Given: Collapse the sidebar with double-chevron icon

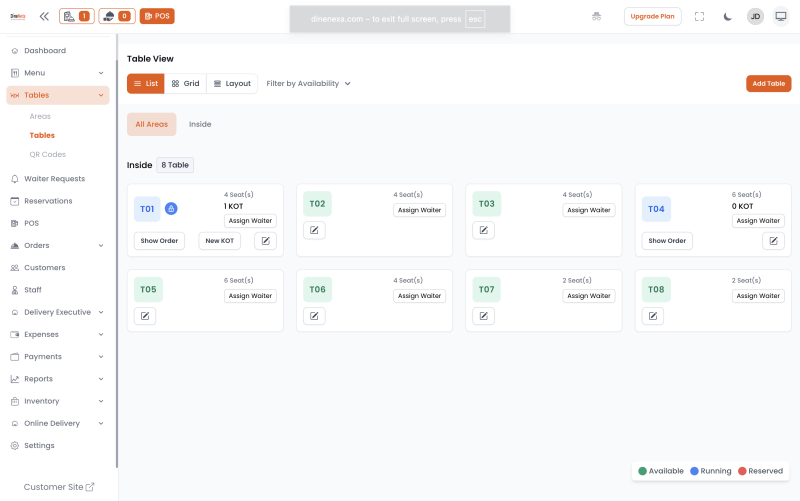Looking at the screenshot, I should pos(44,16).
